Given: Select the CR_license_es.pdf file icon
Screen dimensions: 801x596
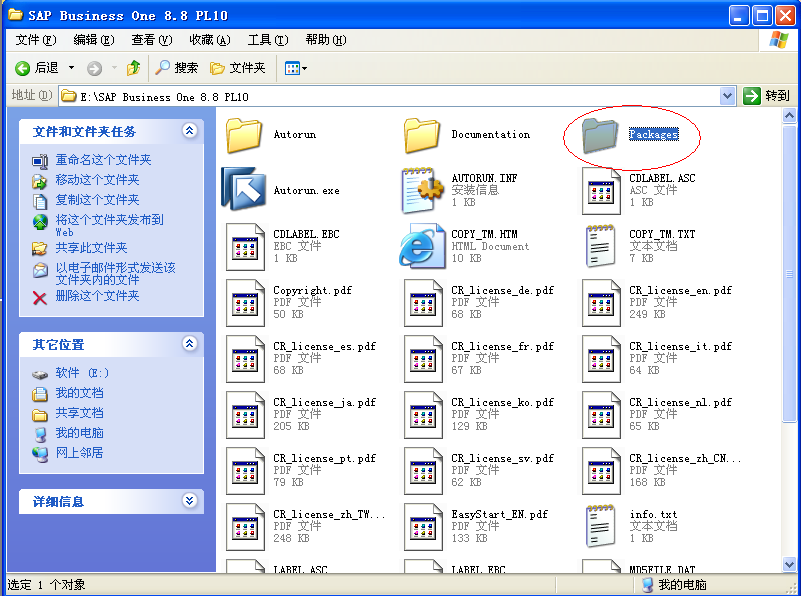Looking at the screenshot, I should pos(246,359).
